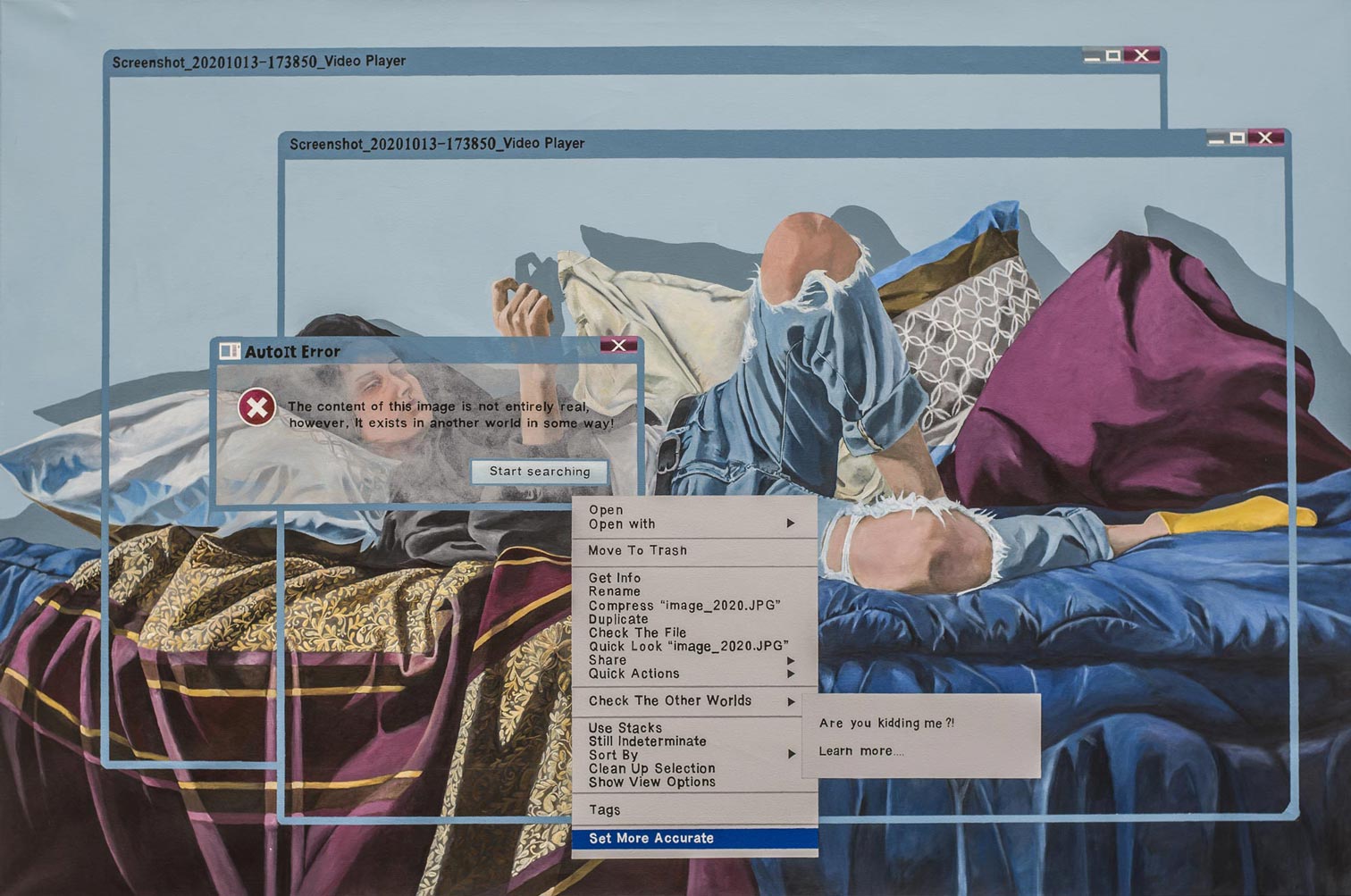Expand Check The Other Worlds submenu
This screenshot has width=1351, height=896.
coord(694,701)
